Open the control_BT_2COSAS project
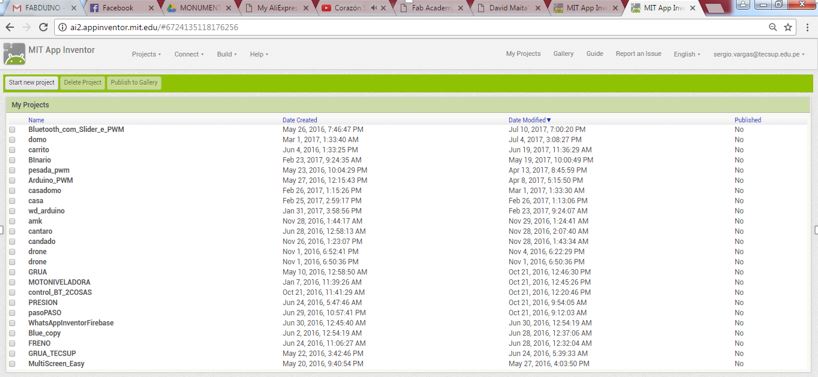The image size is (818, 377). click(x=60, y=293)
